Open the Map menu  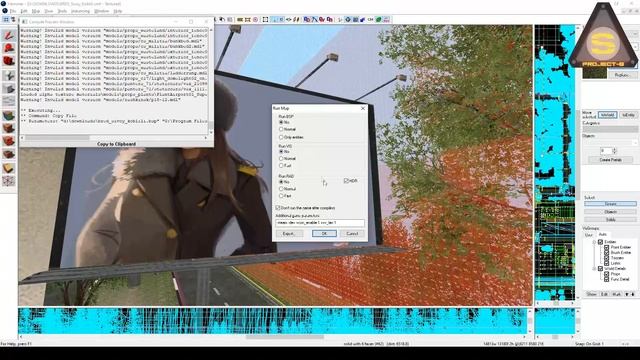click(x=36, y=11)
